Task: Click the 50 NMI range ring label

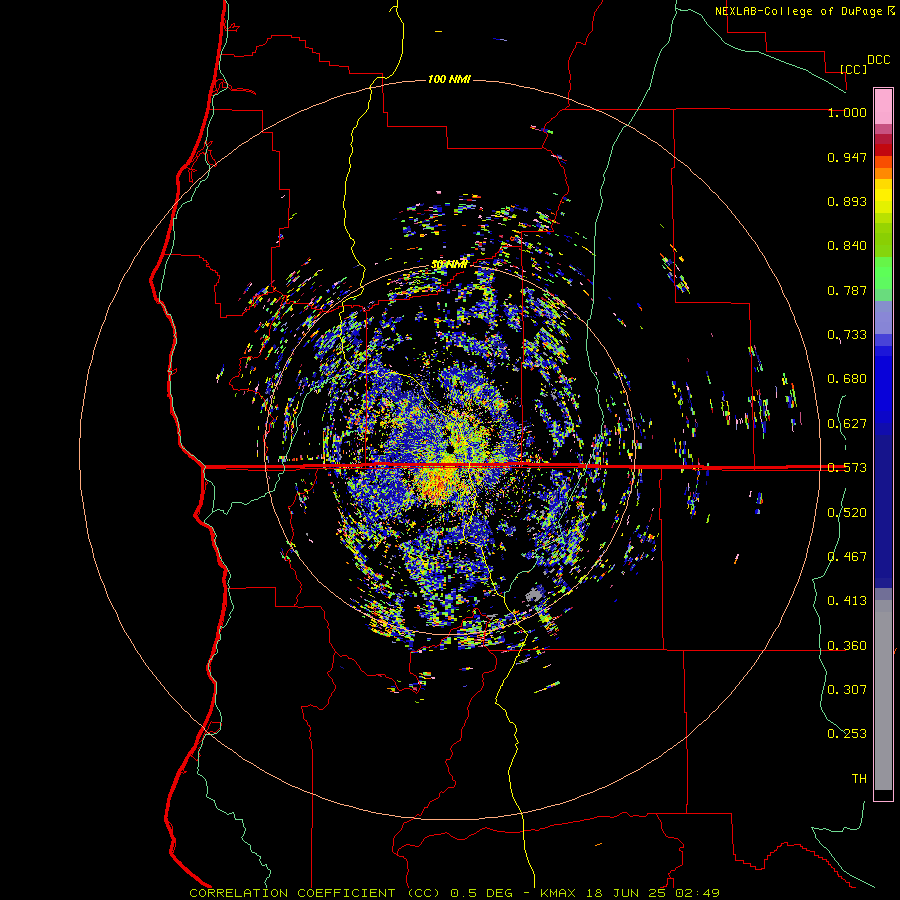Action: pos(449,265)
